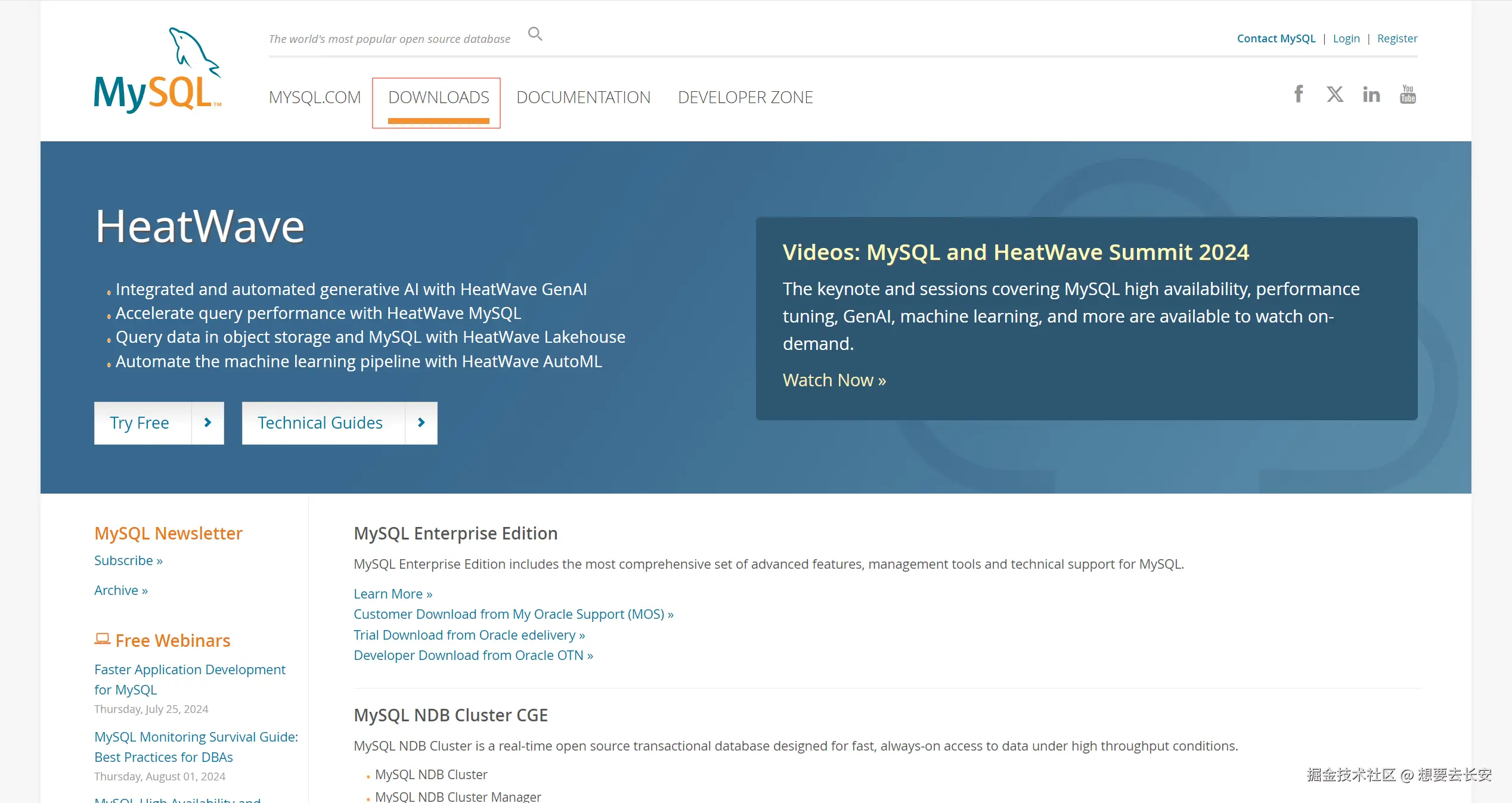Open the X (Twitter) icon
Viewport: 1512px width, 803px height.
(1335, 94)
